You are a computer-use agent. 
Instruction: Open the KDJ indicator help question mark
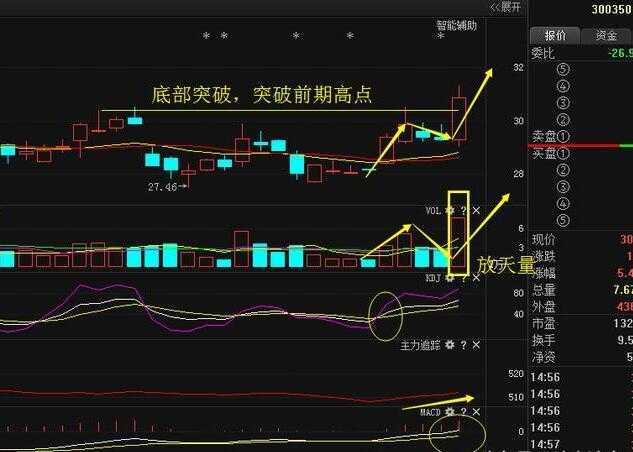(463, 278)
